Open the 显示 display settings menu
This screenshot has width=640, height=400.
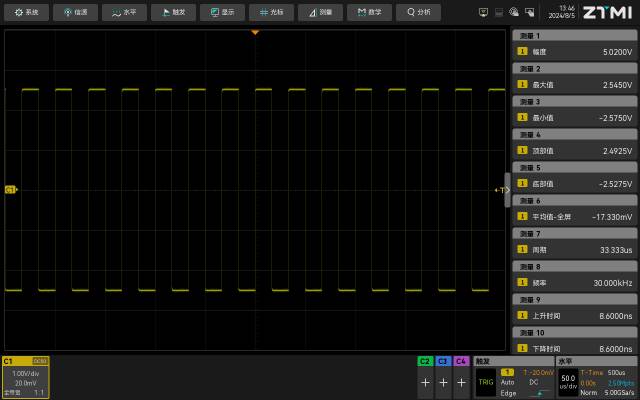(222, 12)
